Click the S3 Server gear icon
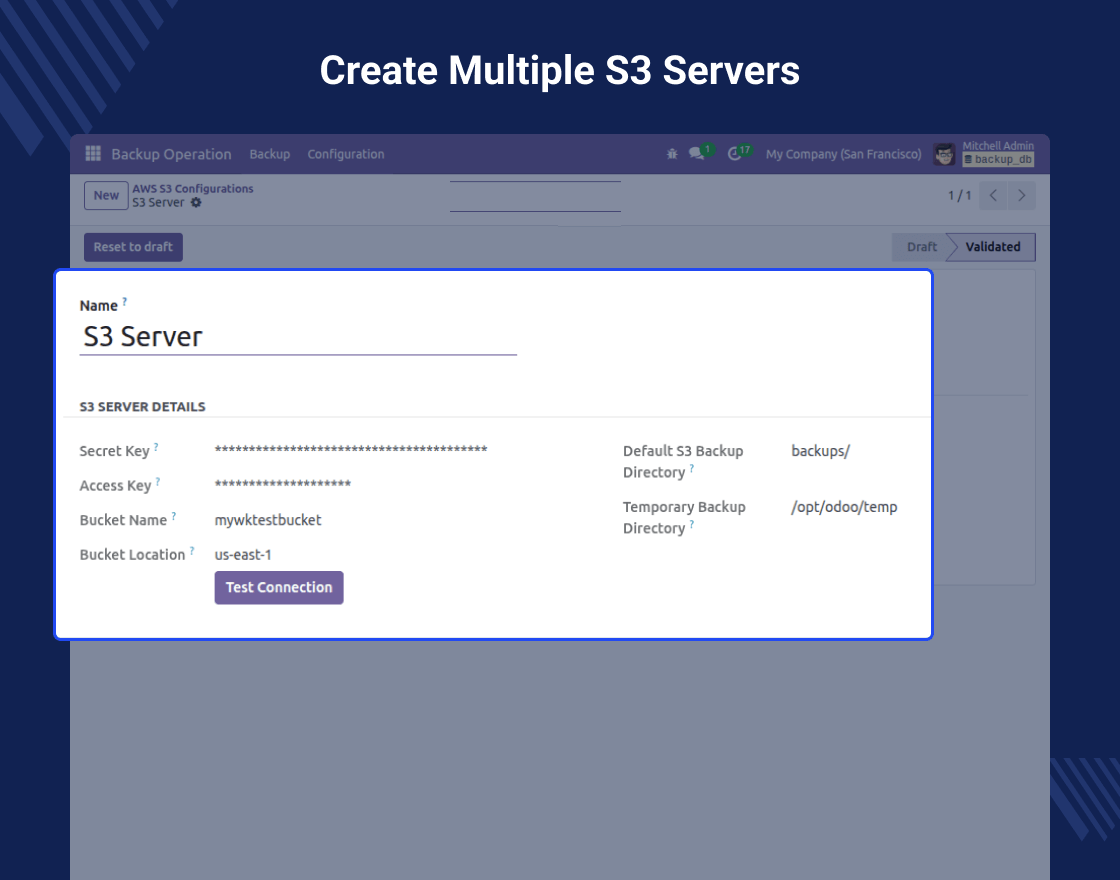The image size is (1120, 880). (x=196, y=203)
